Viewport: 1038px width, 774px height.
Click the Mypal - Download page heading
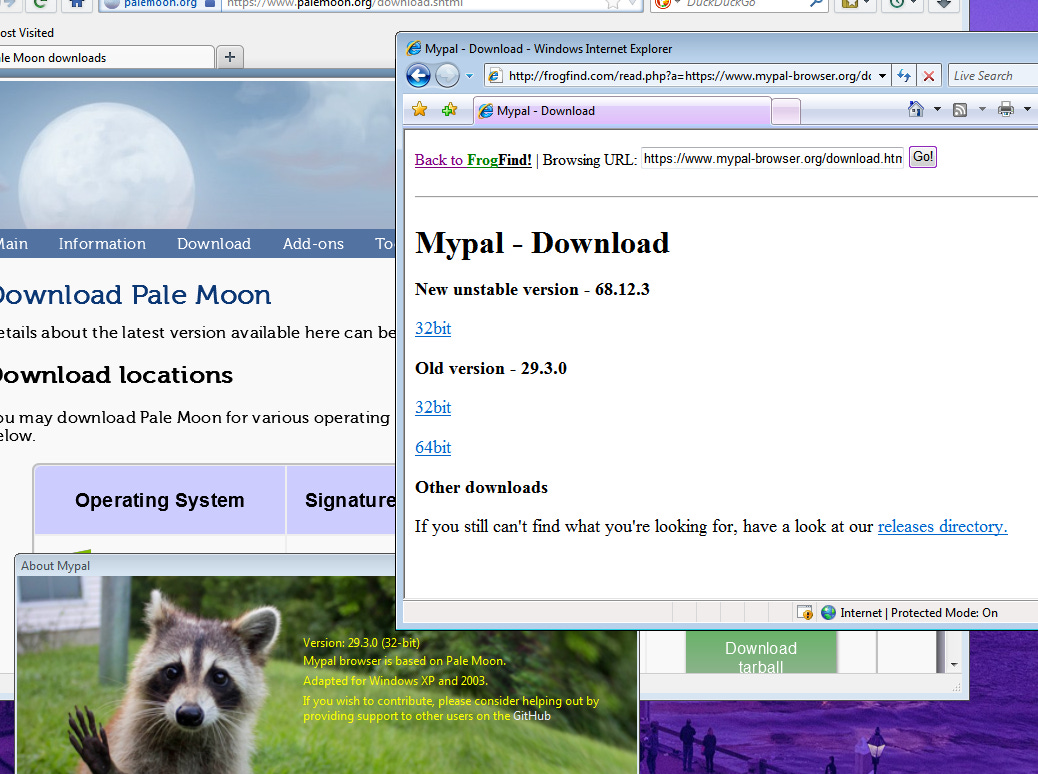tap(542, 244)
